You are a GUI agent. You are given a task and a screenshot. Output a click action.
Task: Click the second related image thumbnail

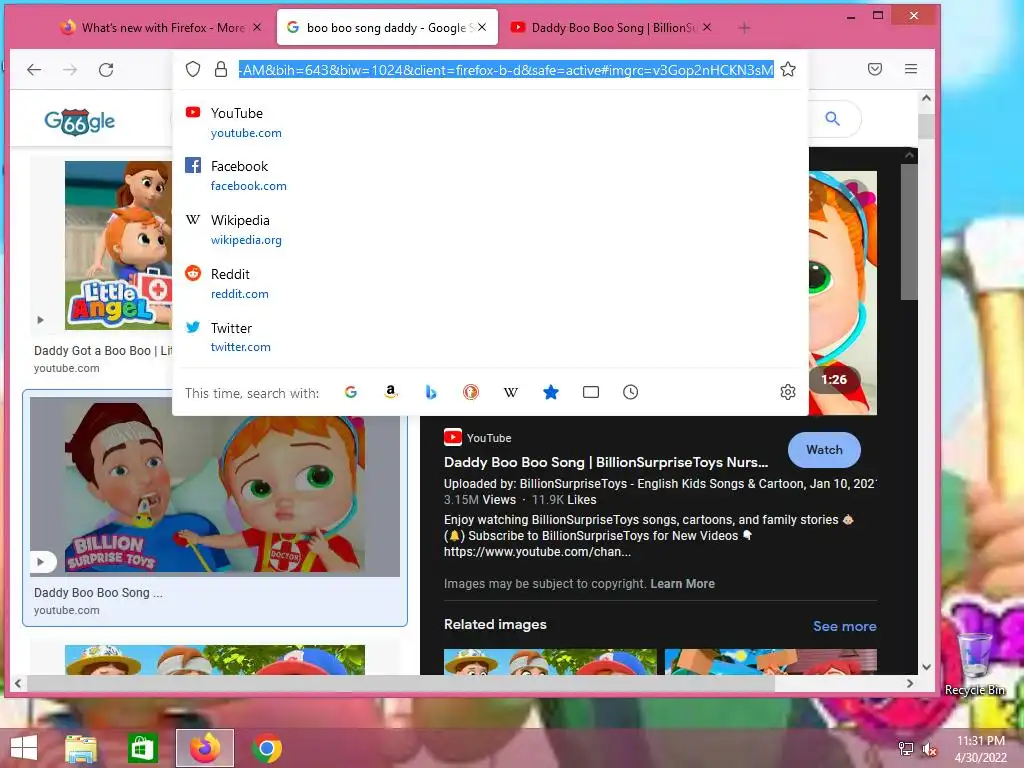(x=771, y=662)
